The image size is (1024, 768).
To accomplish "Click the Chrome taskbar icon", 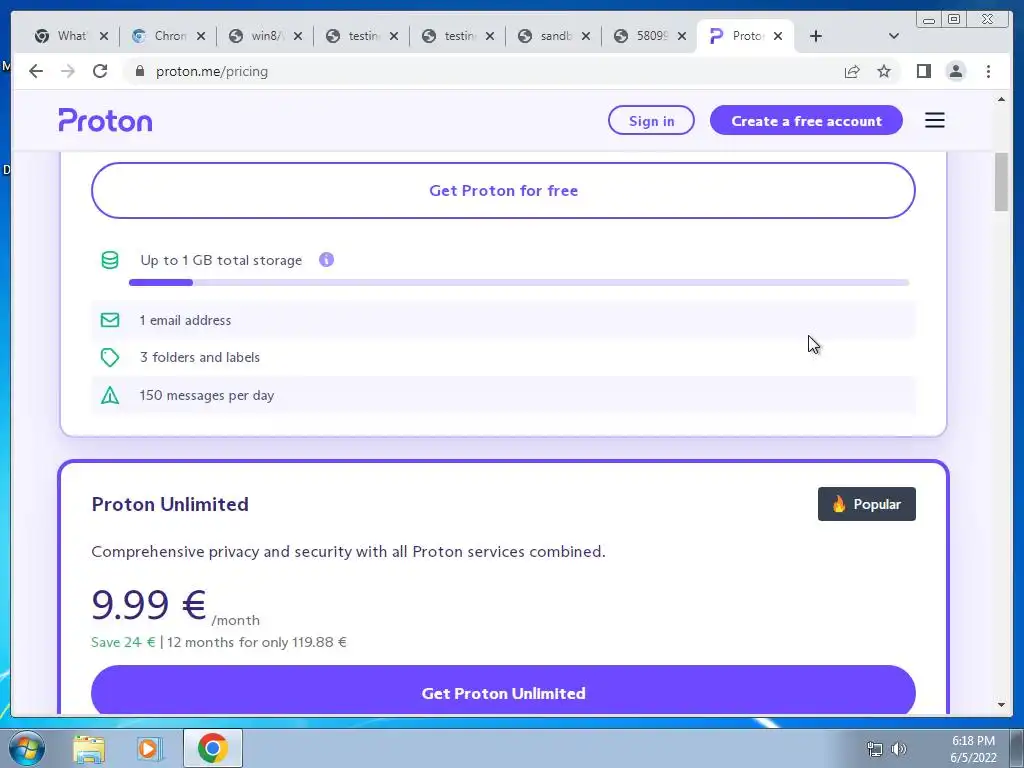I will click(x=213, y=748).
